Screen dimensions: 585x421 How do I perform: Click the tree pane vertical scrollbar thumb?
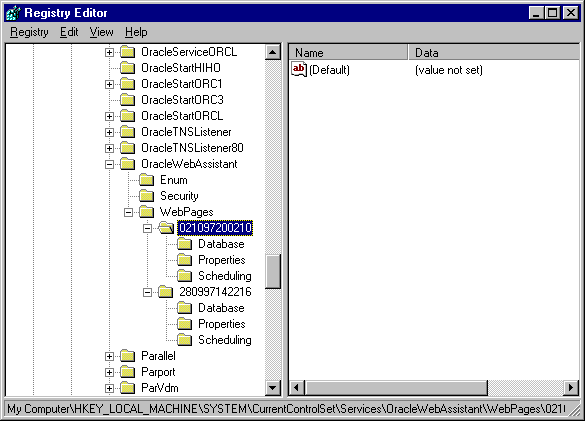click(x=273, y=271)
